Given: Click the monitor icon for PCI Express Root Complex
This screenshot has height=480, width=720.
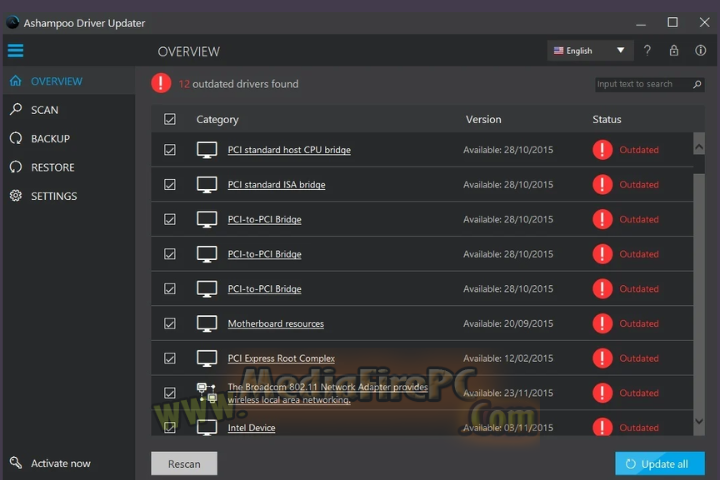Looking at the screenshot, I should point(207,358).
